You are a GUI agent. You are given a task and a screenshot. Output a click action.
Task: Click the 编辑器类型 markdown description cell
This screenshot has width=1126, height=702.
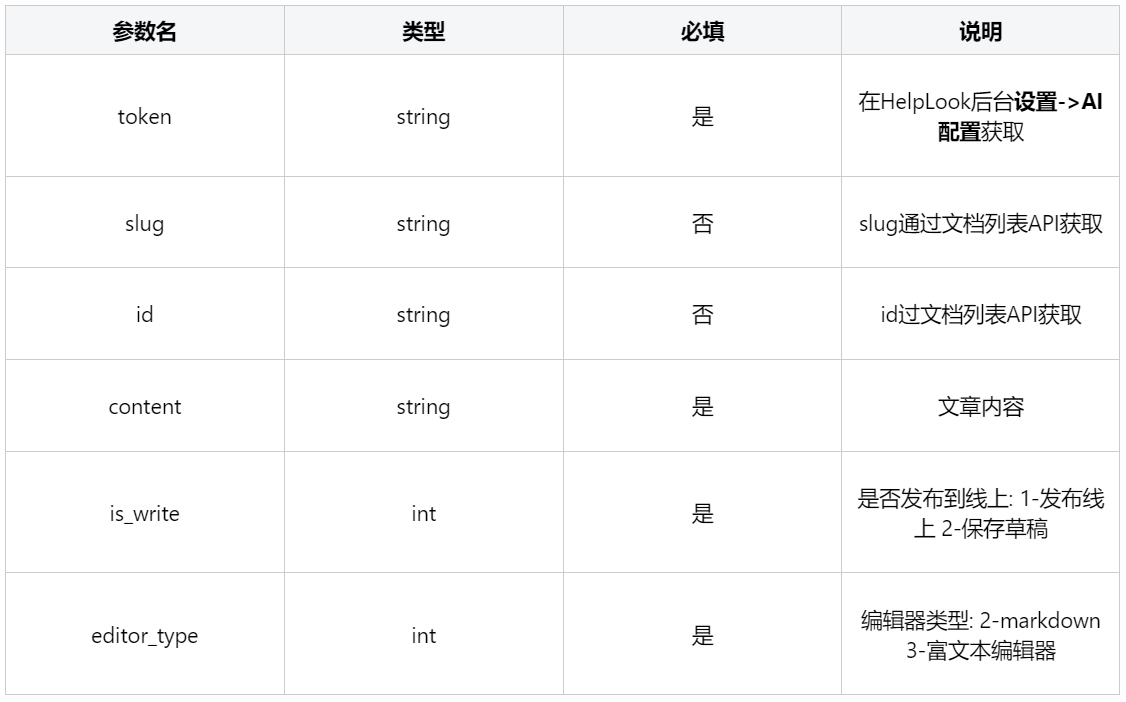tap(980, 636)
